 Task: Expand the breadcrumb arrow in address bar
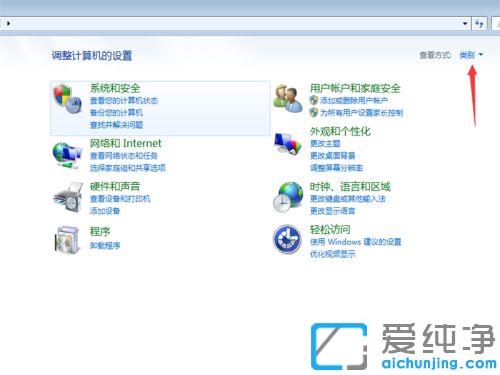tap(9, 24)
